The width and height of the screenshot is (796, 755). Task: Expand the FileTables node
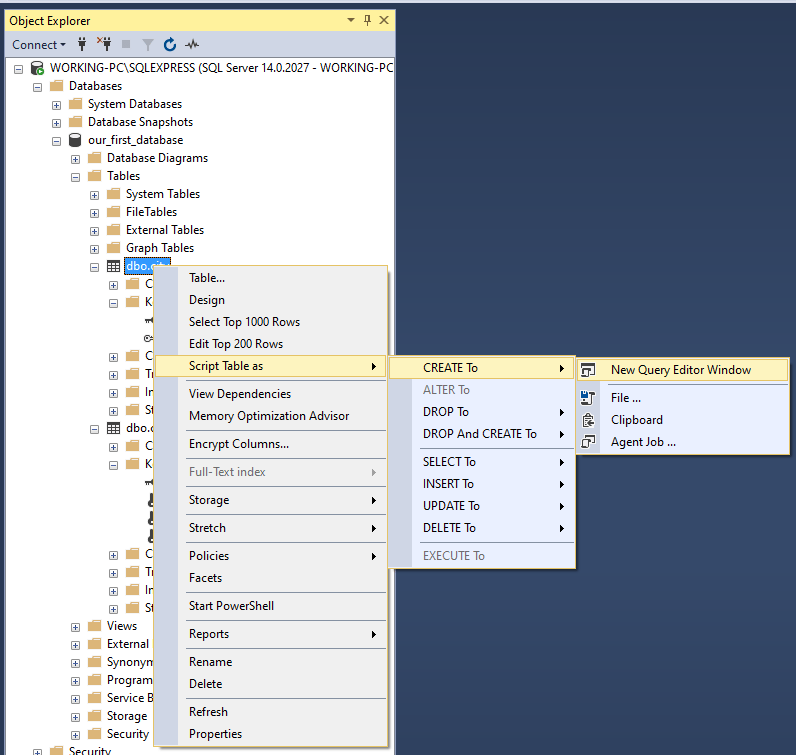(x=94, y=213)
